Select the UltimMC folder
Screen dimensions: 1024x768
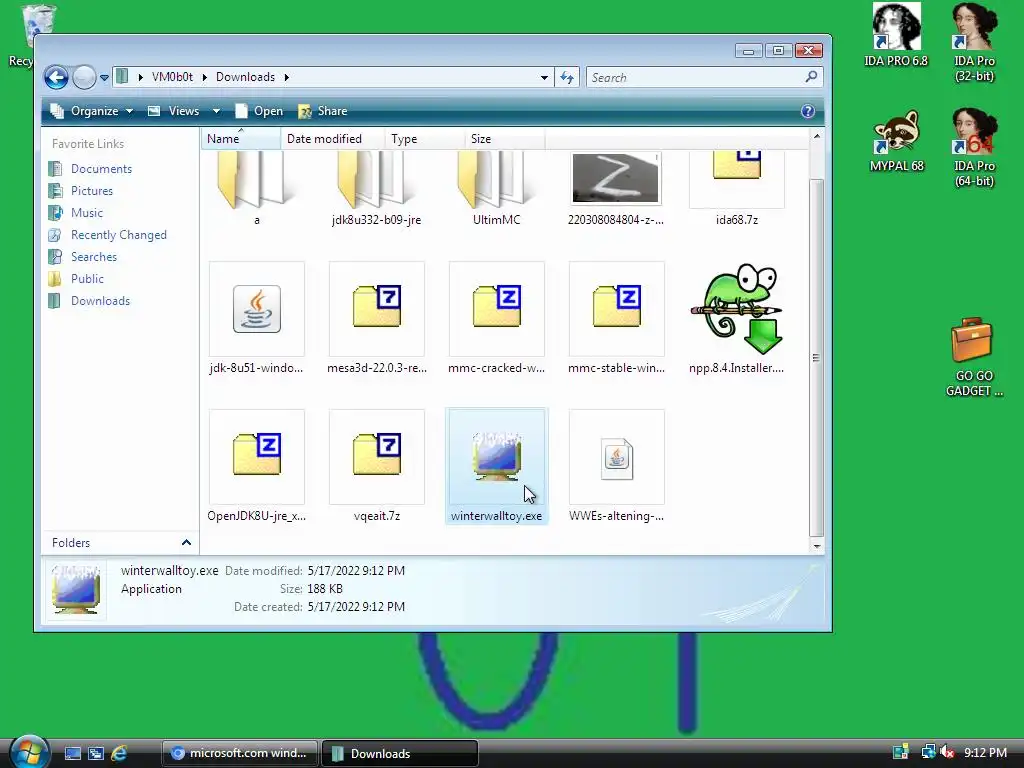(x=496, y=180)
